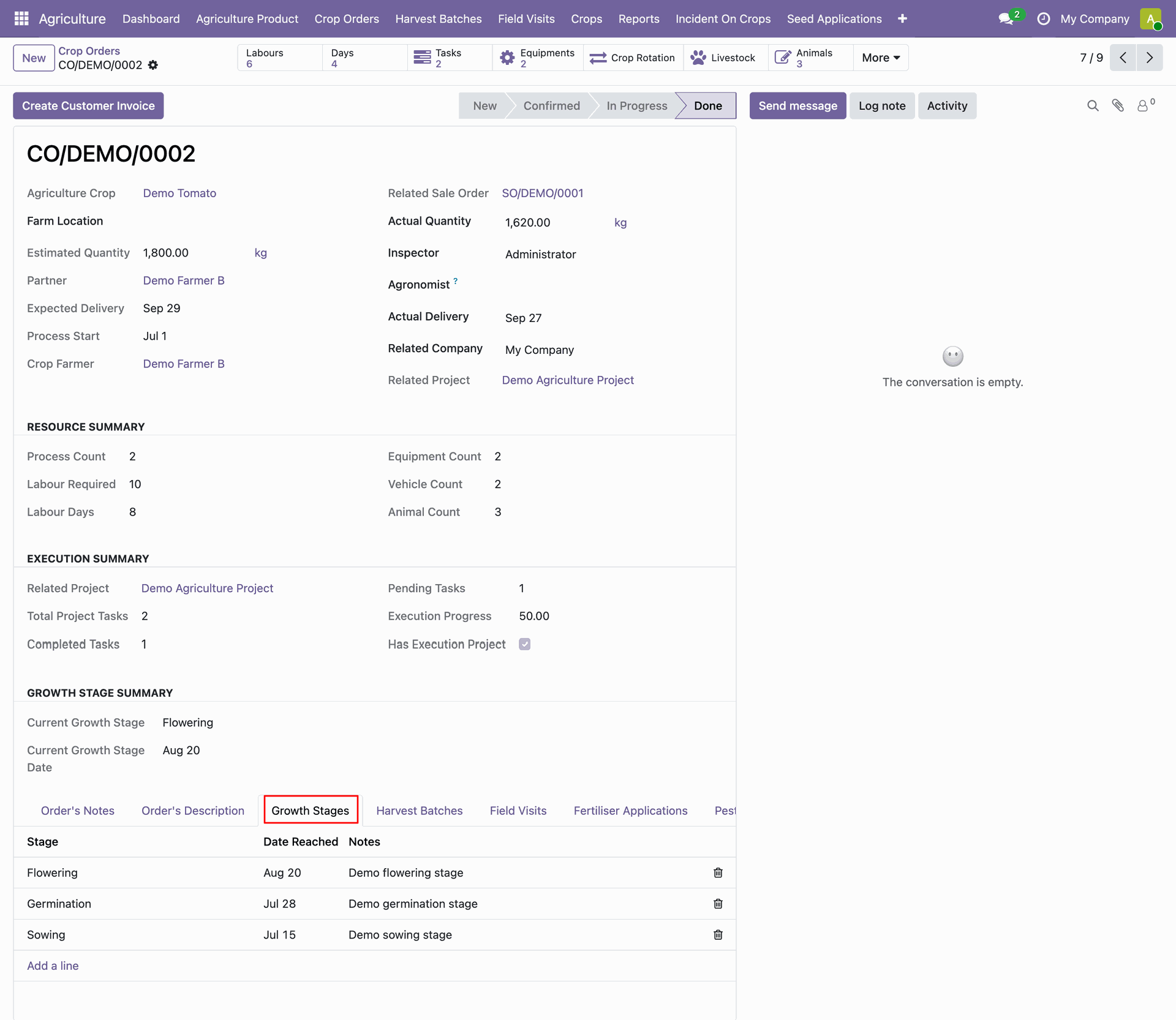1176x1020 pixels.
Task: Switch to Harvest Batches tab
Action: point(420,811)
